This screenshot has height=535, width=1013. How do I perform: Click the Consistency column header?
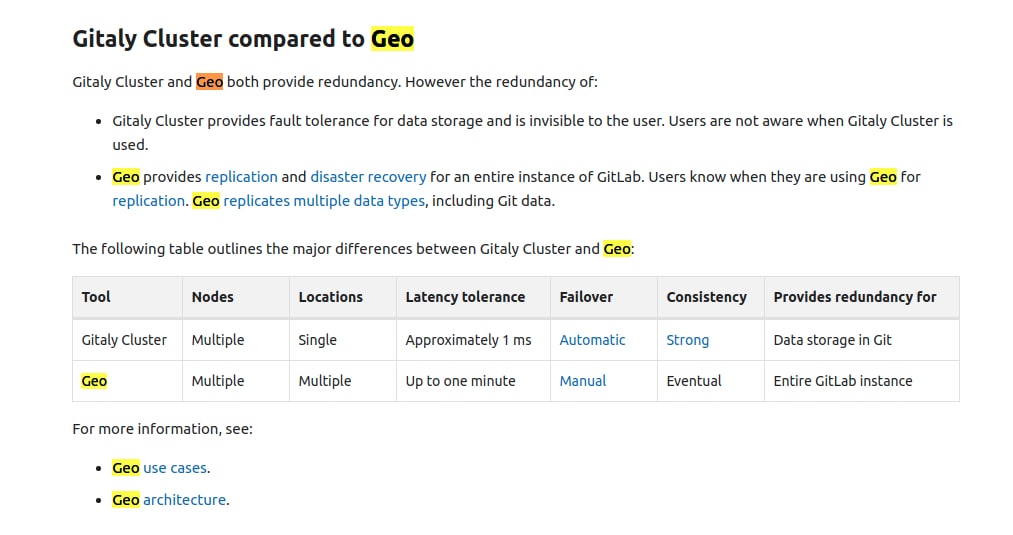(711, 297)
